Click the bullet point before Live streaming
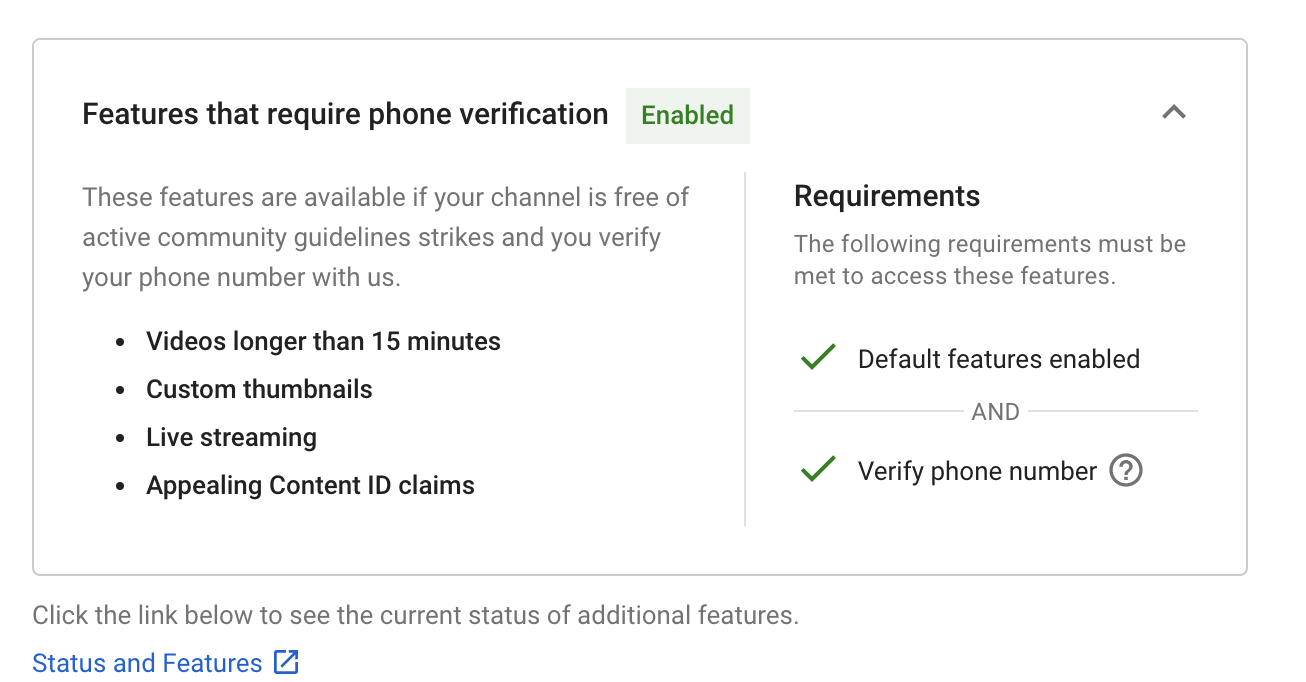1306x682 pixels. (x=121, y=438)
